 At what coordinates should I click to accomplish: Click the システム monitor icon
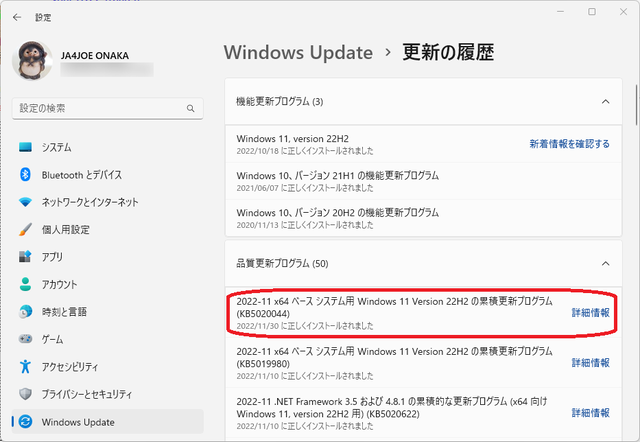(25, 147)
